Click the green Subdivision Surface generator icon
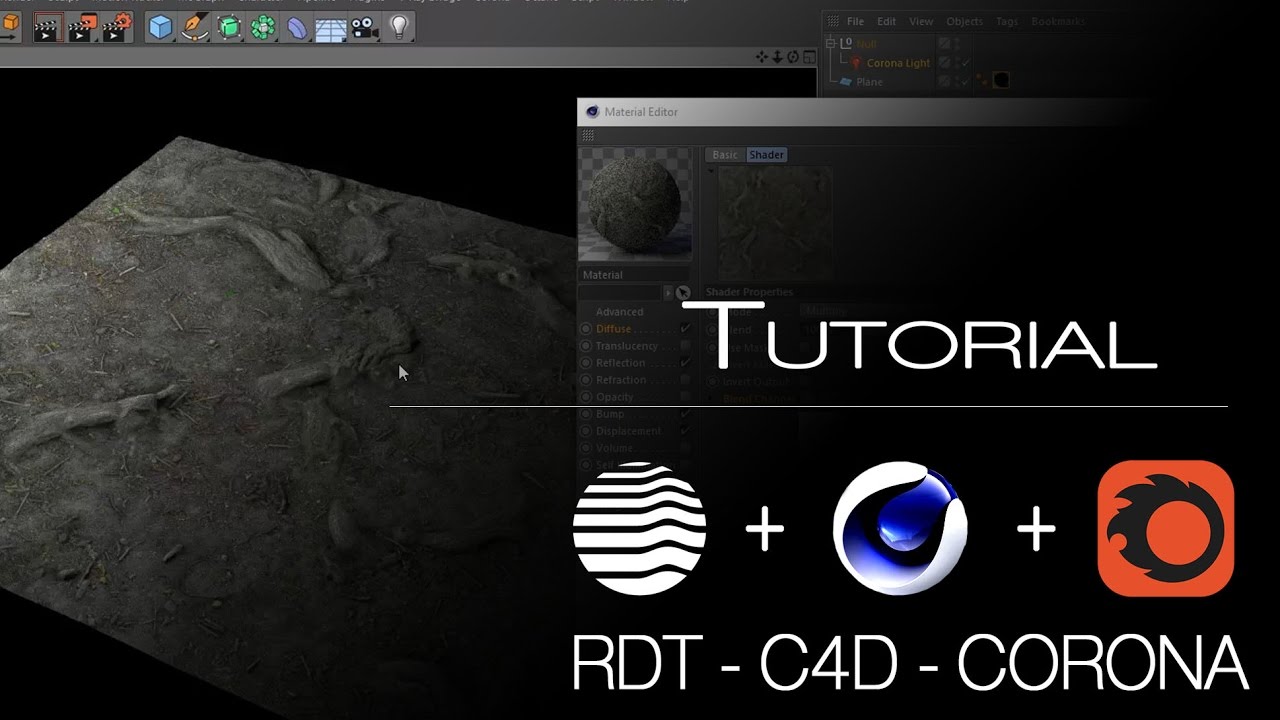Screen dimensions: 1280x720 229,27
